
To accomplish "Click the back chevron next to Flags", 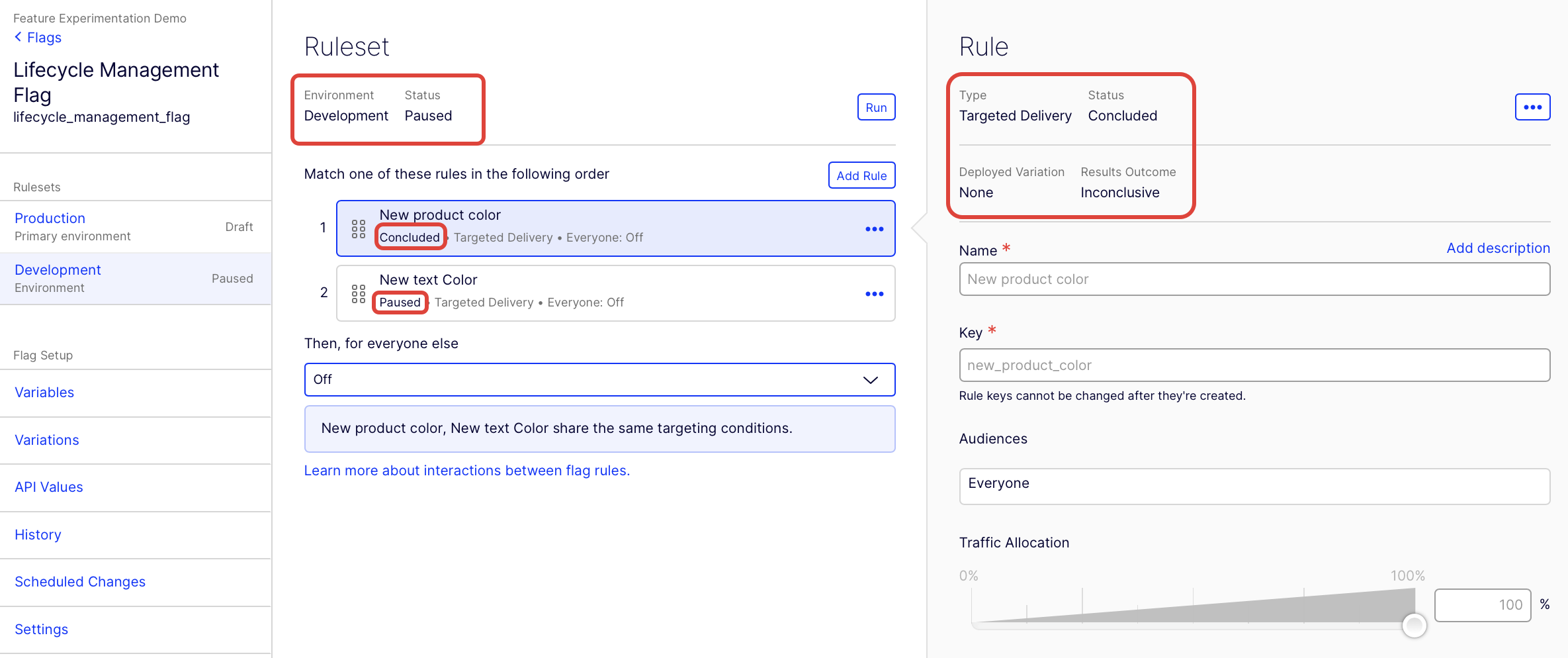I will pos(18,37).
